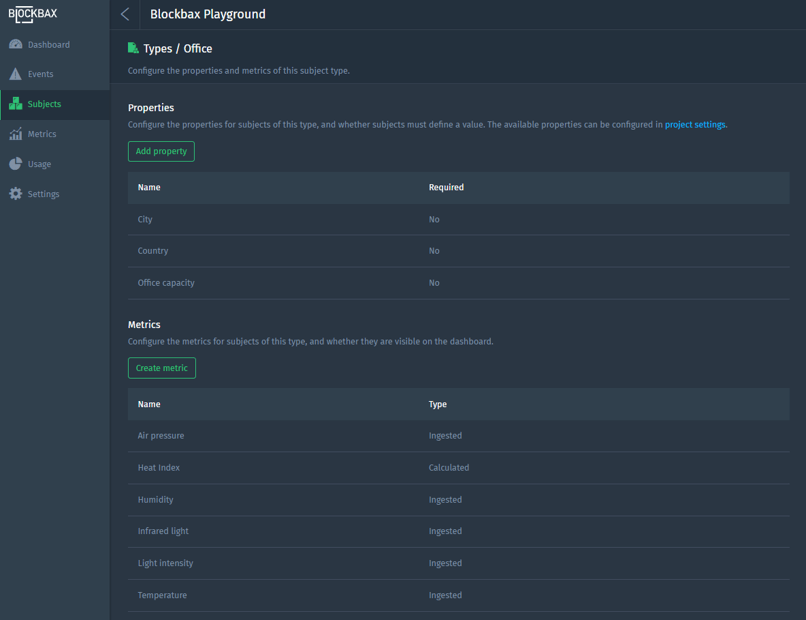
Task: Select the City property row
Action: (458, 219)
